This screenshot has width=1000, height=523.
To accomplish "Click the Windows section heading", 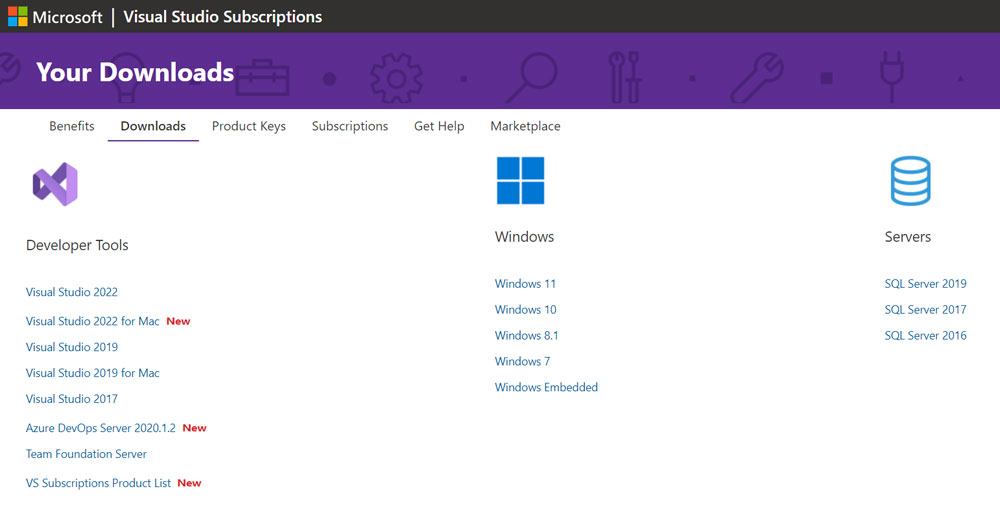I will point(524,237).
